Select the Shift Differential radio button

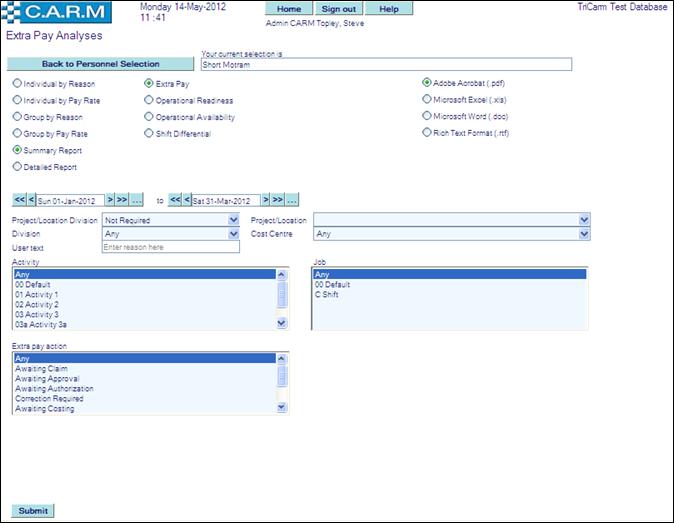[149, 132]
